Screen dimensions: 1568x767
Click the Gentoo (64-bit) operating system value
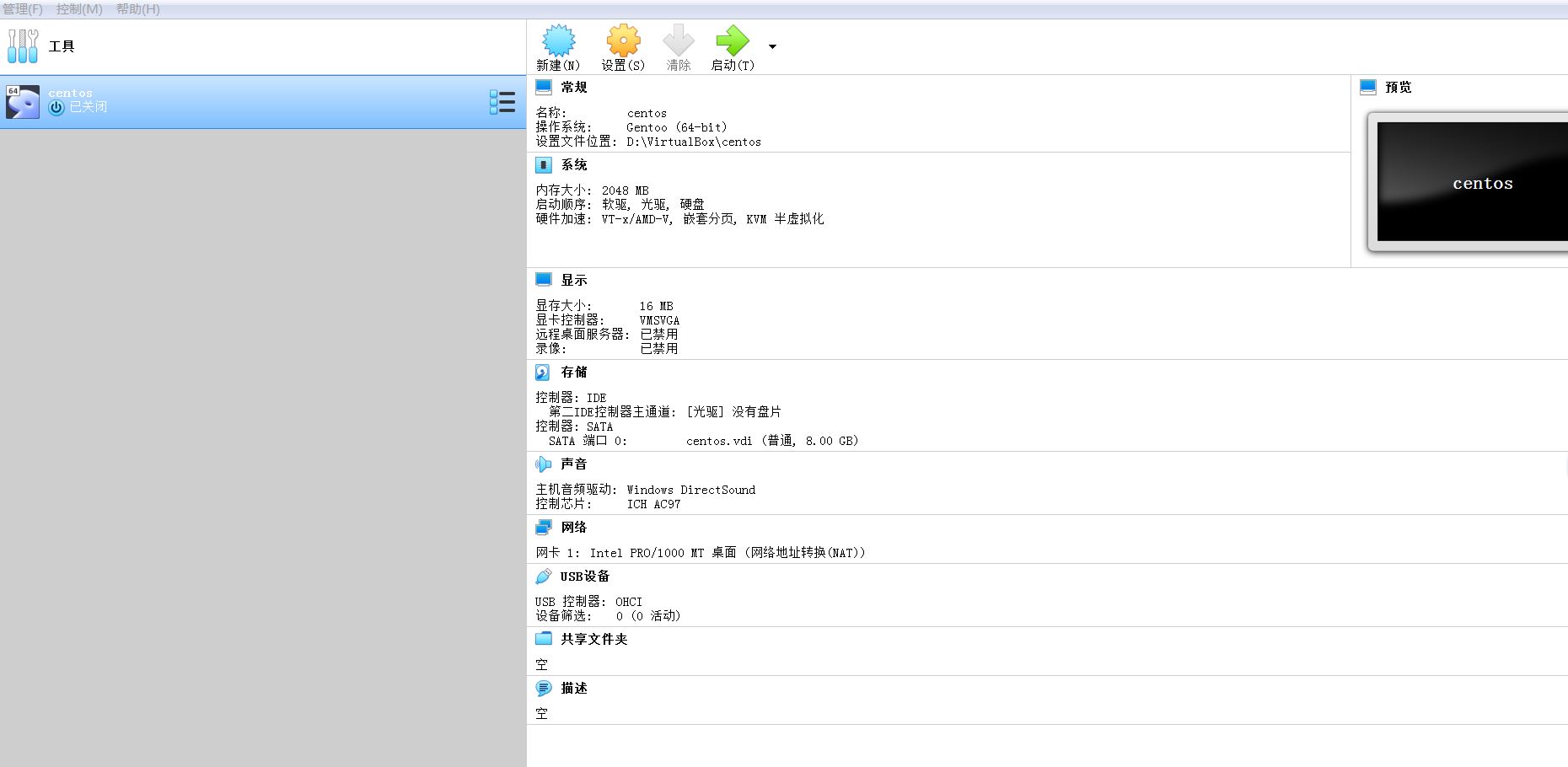[677, 127]
